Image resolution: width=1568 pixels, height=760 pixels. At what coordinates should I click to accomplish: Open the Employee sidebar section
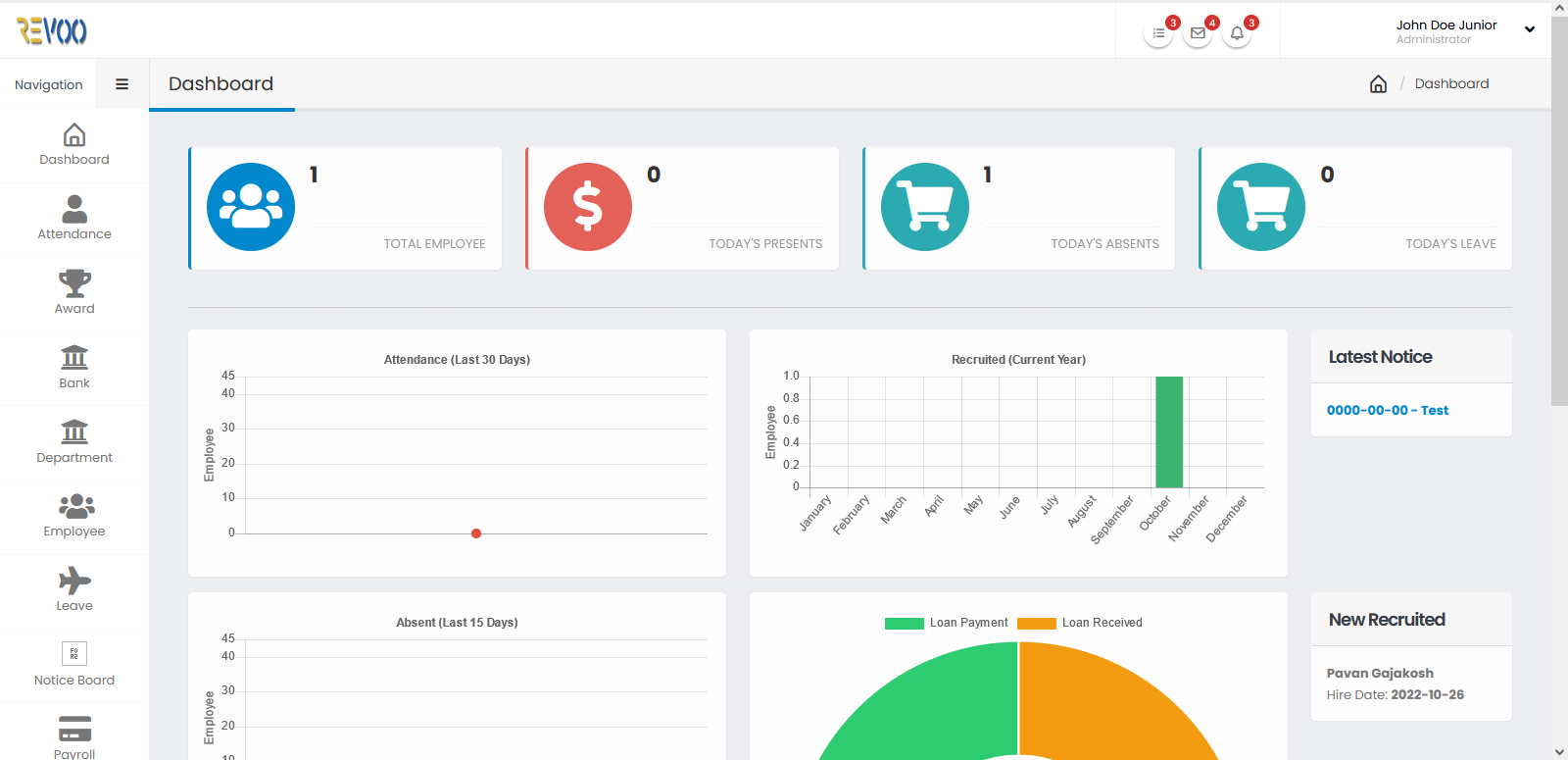74,516
